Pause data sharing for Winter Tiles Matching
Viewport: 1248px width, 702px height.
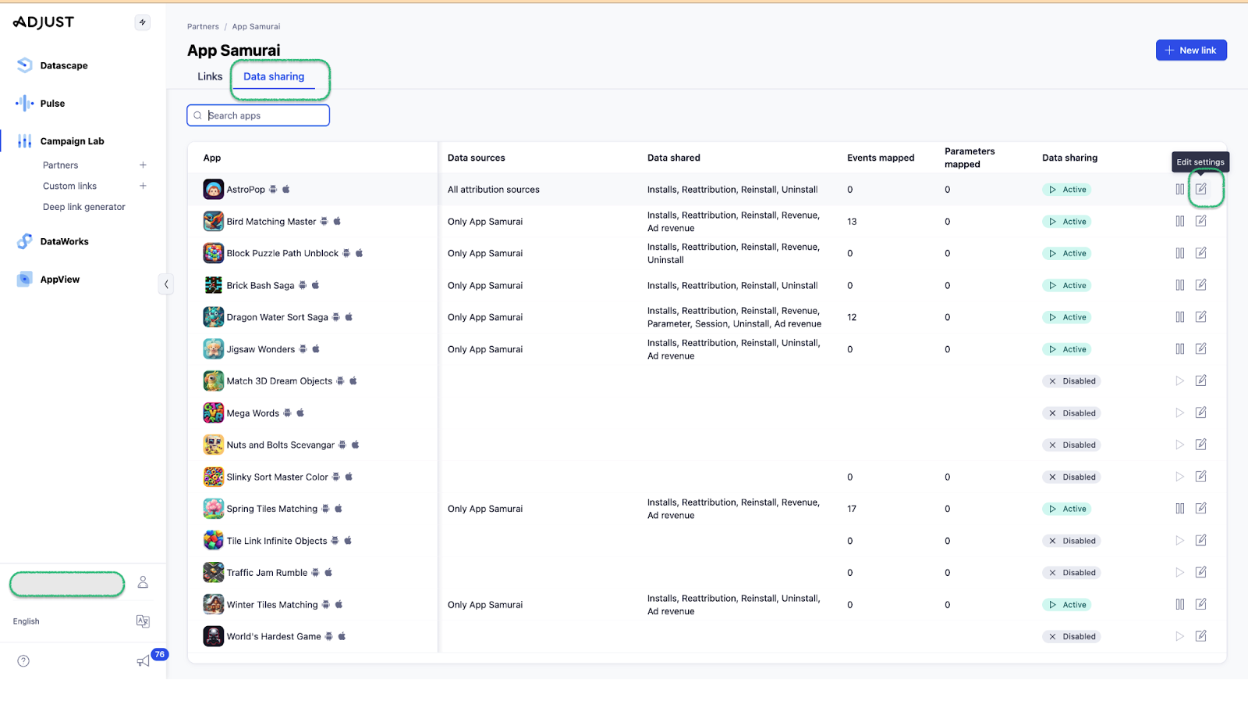(x=1180, y=605)
